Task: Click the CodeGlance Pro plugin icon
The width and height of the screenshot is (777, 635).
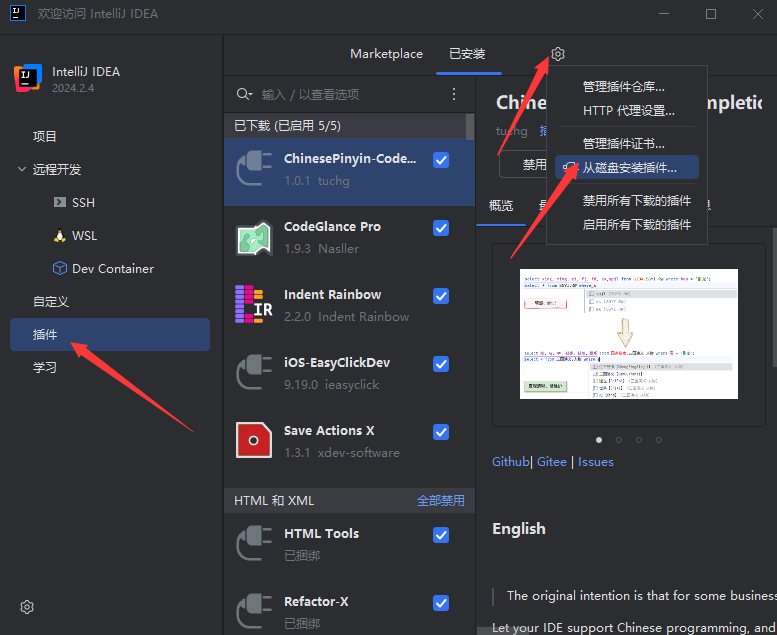Action: click(x=254, y=238)
